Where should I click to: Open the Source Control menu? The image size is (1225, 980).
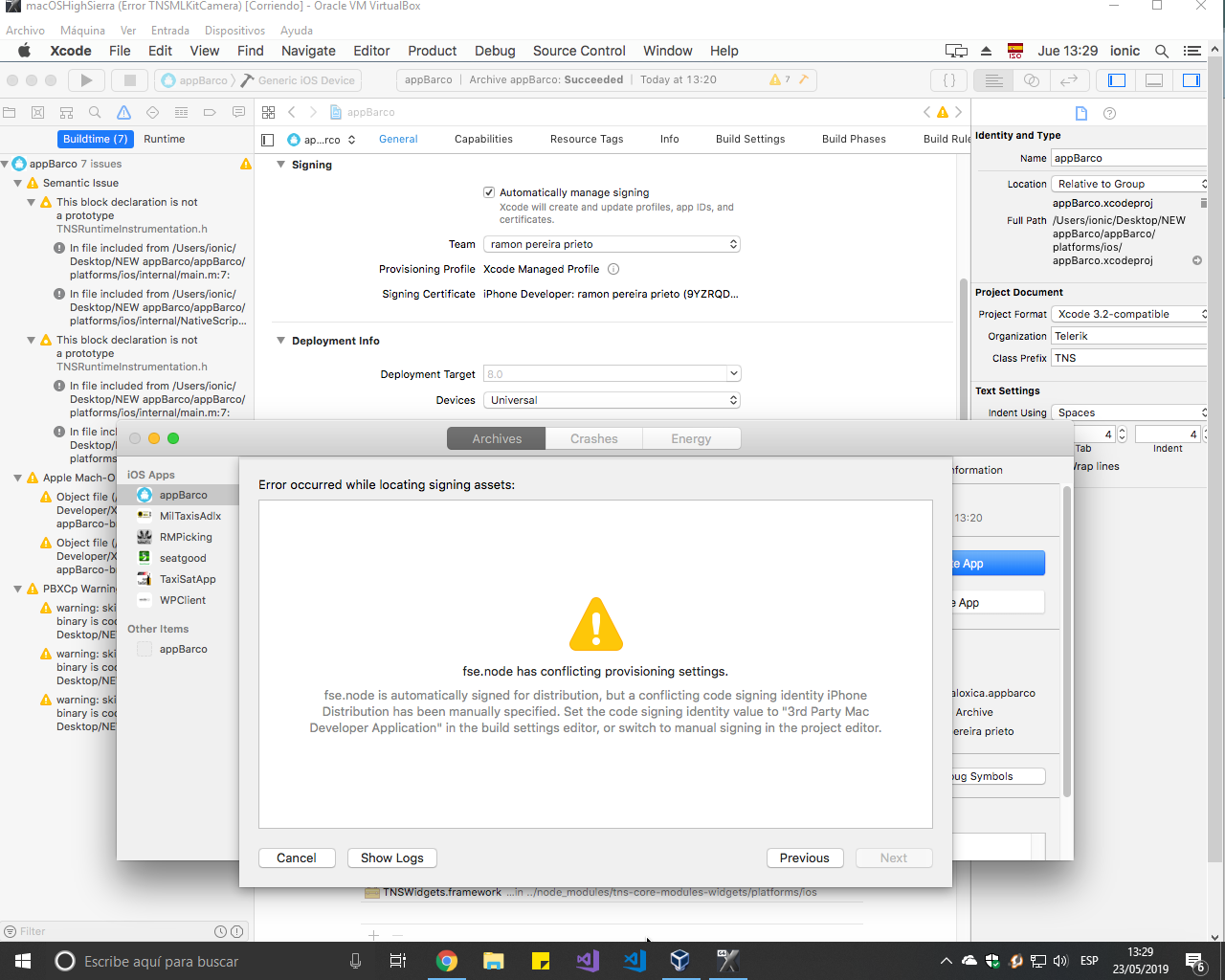tap(579, 51)
